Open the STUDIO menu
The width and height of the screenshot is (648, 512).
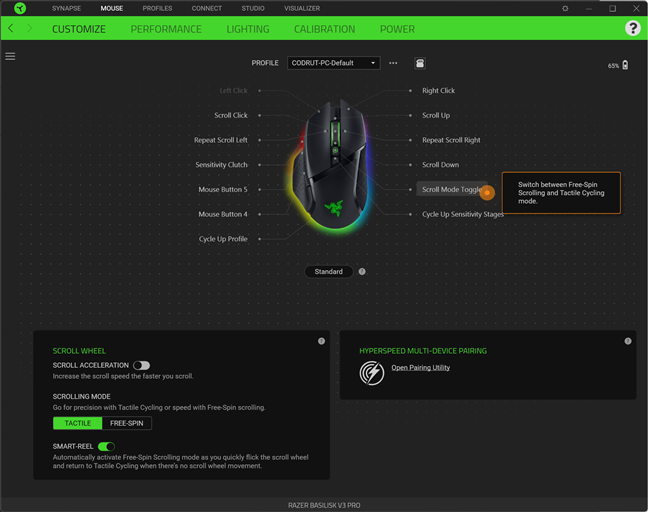click(x=253, y=8)
